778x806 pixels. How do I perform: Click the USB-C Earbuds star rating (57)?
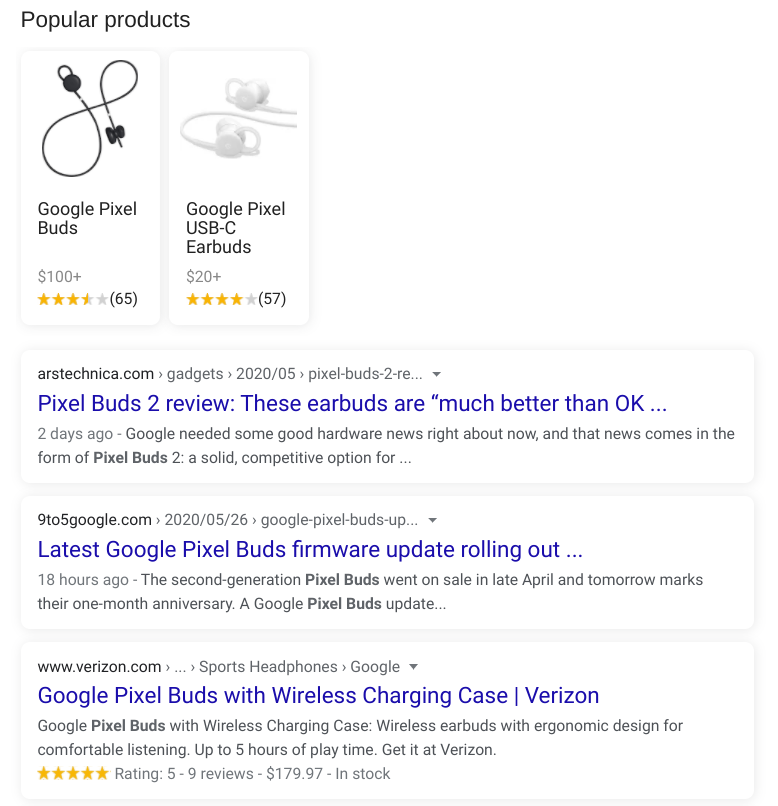tap(236, 299)
